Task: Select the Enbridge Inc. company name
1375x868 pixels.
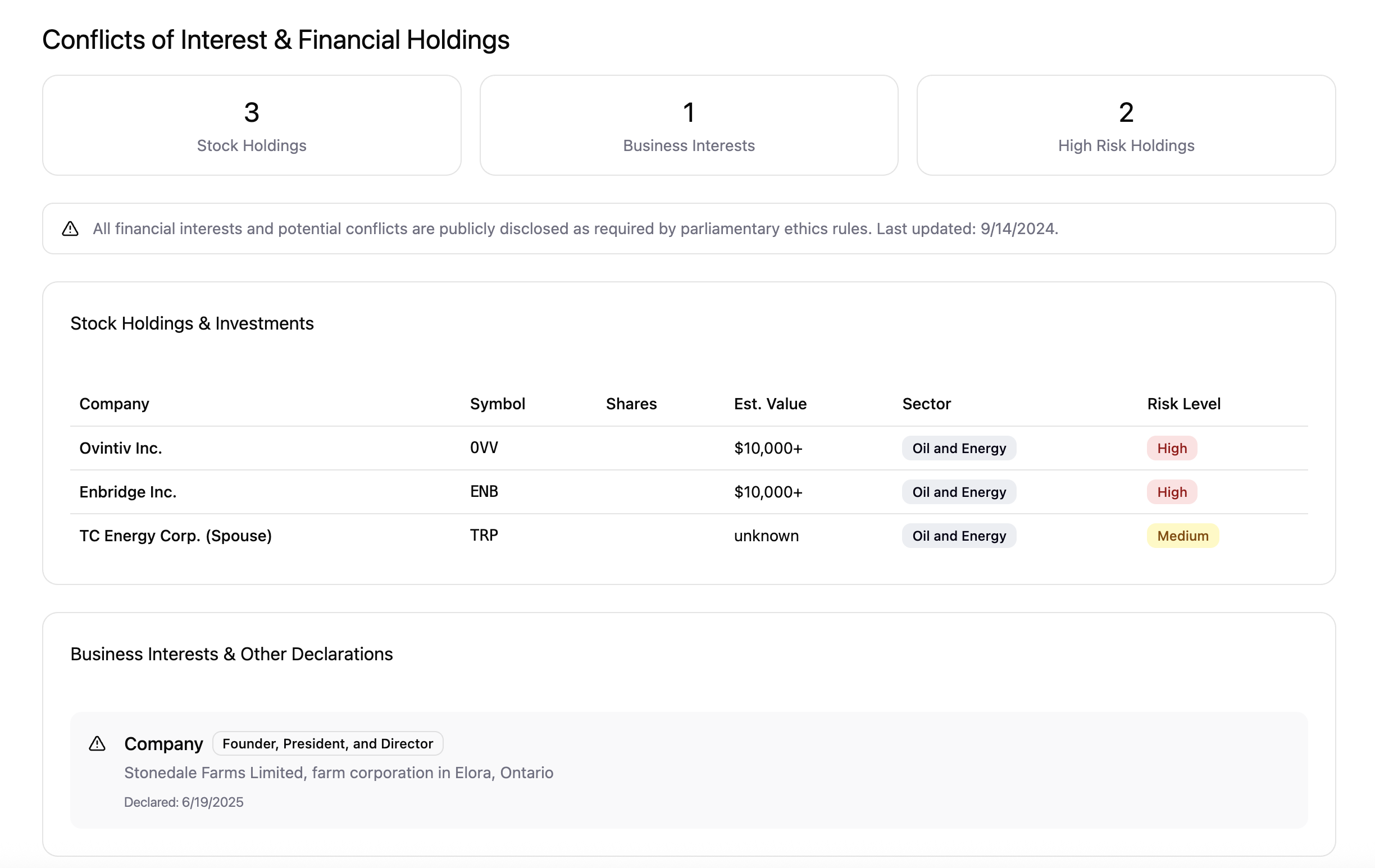Action: pos(128,492)
